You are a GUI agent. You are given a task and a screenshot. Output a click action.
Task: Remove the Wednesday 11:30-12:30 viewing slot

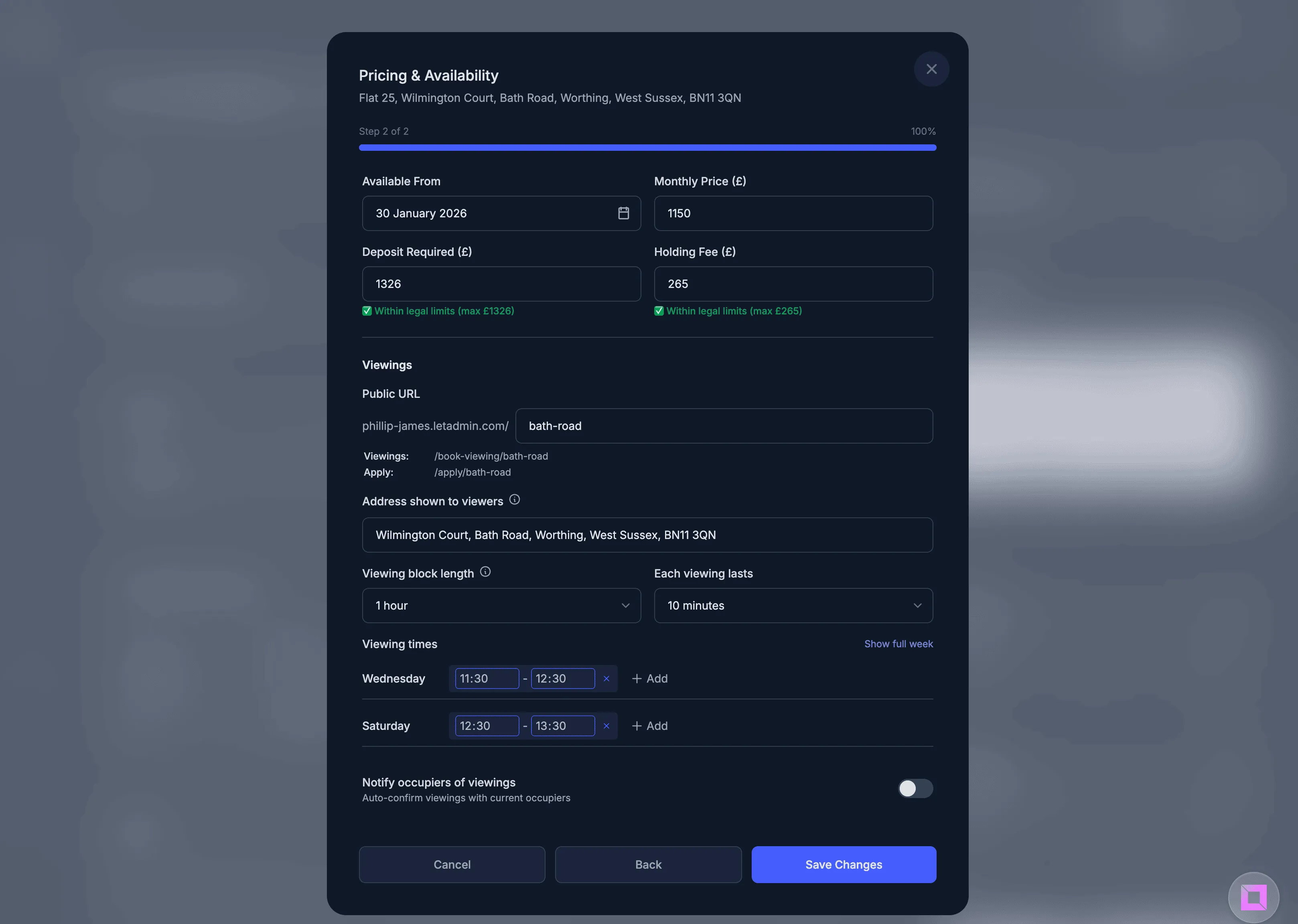pos(606,678)
